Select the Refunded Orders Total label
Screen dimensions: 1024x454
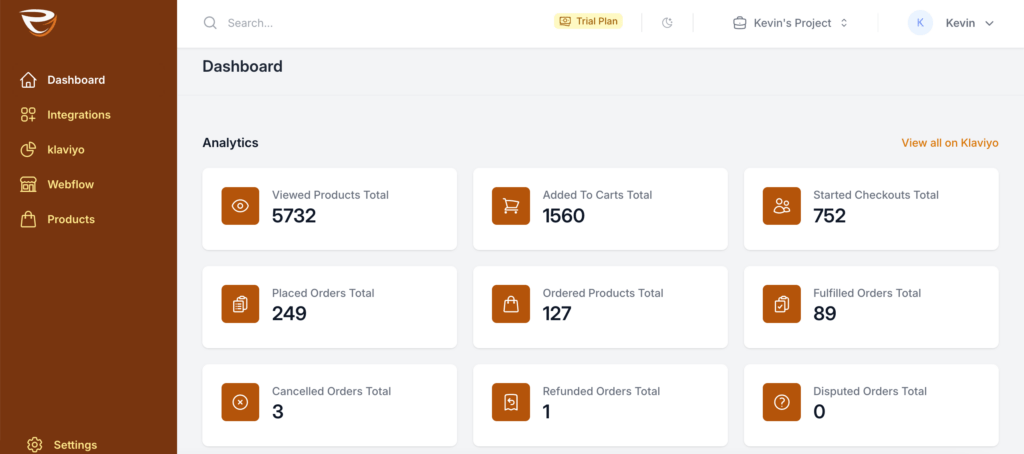point(601,391)
